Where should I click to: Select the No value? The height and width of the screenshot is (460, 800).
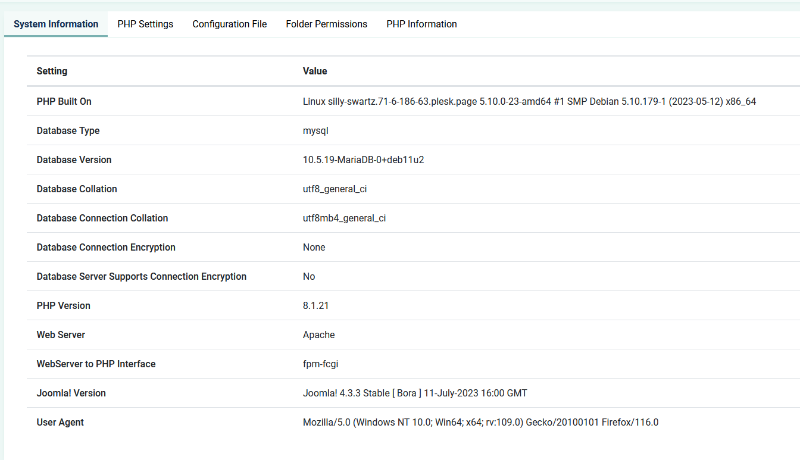click(309, 276)
